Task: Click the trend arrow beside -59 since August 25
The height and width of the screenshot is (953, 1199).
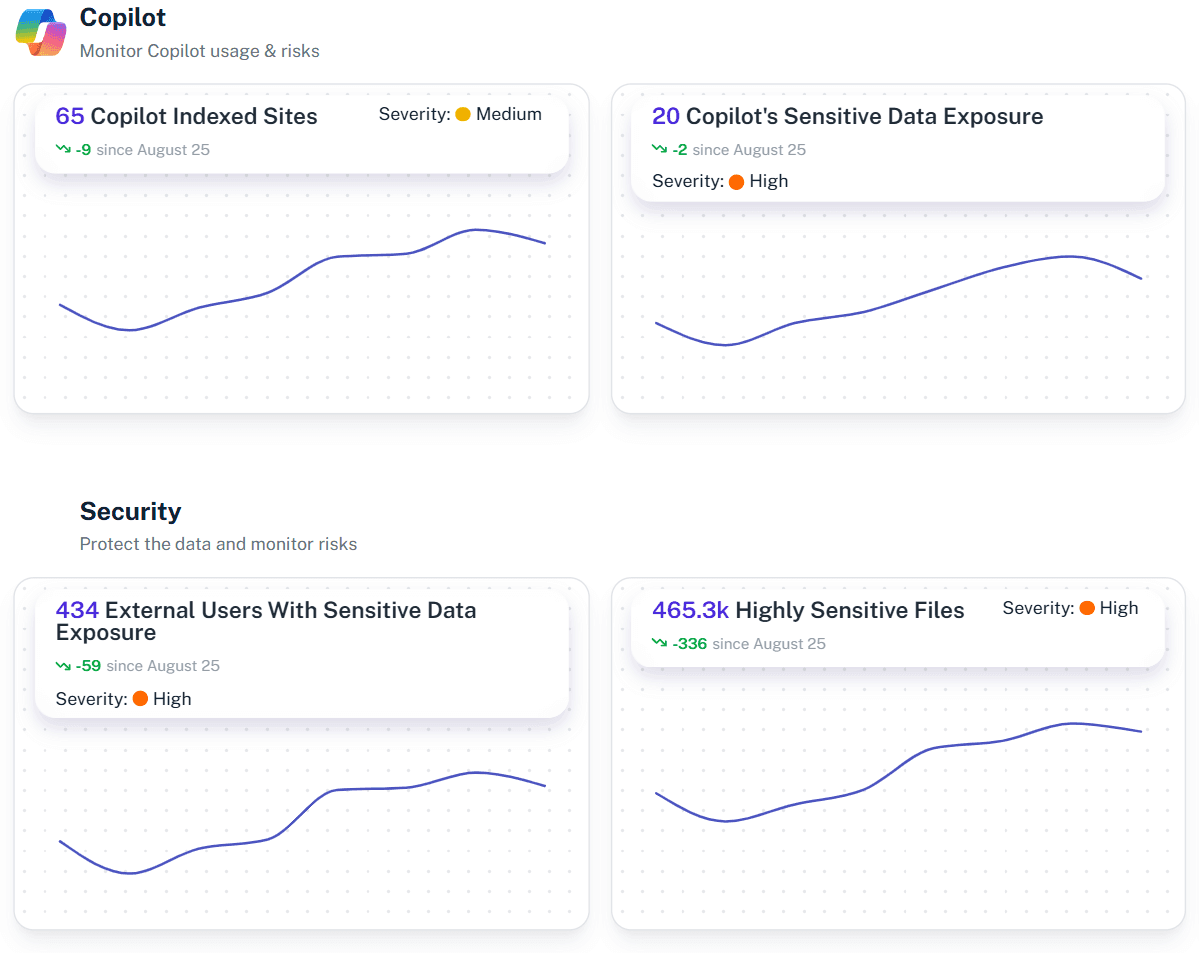Action: click(64, 665)
